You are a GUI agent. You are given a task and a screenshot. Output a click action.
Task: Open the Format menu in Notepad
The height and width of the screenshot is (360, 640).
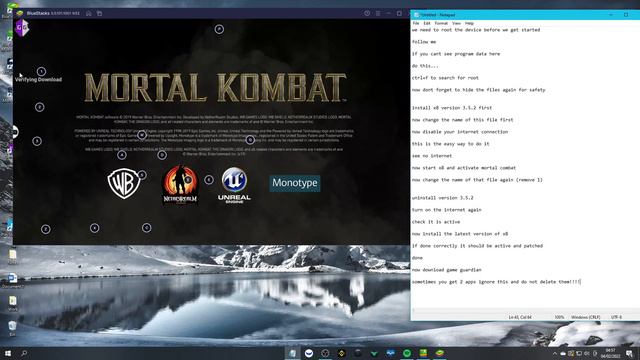click(441, 23)
